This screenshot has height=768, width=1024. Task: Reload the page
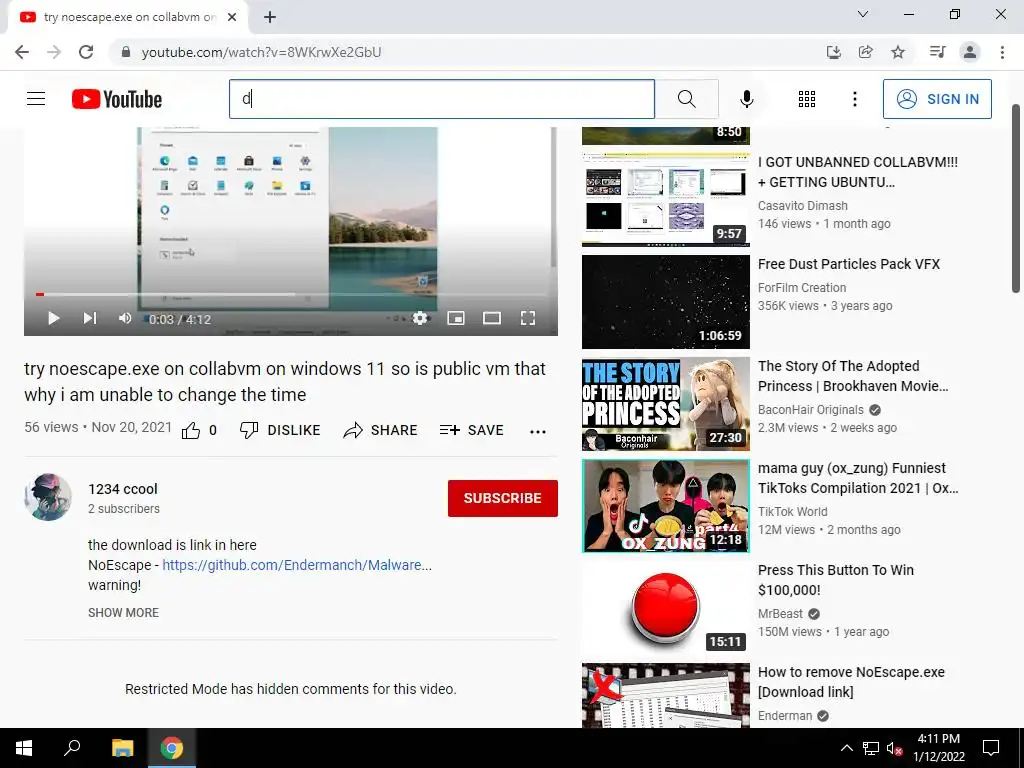pyautogui.click(x=86, y=52)
